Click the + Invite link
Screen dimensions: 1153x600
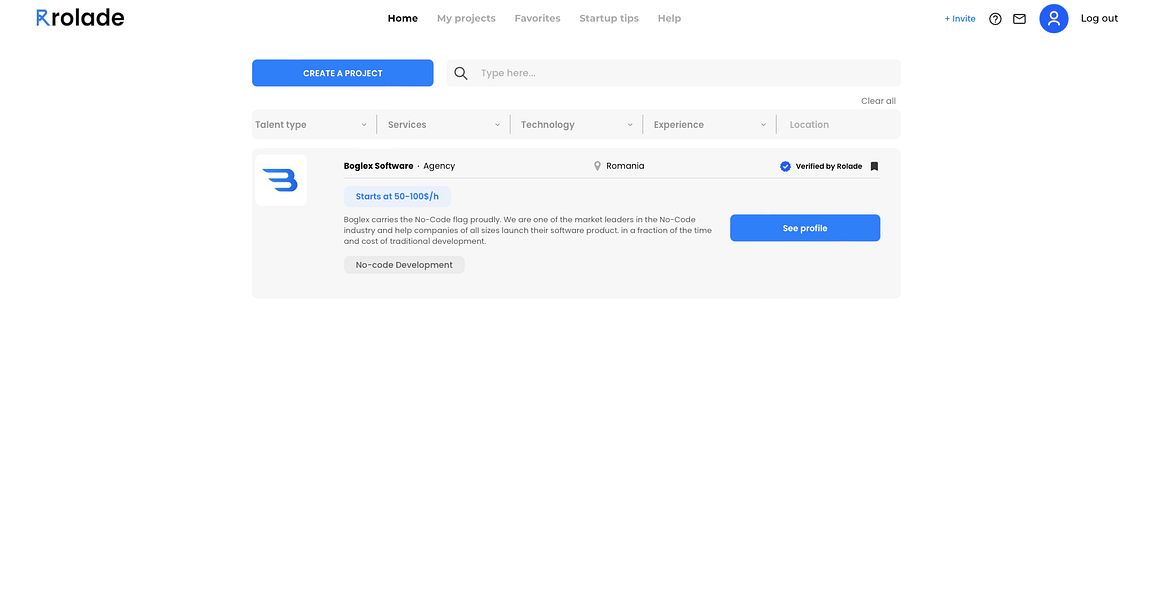(960, 19)
